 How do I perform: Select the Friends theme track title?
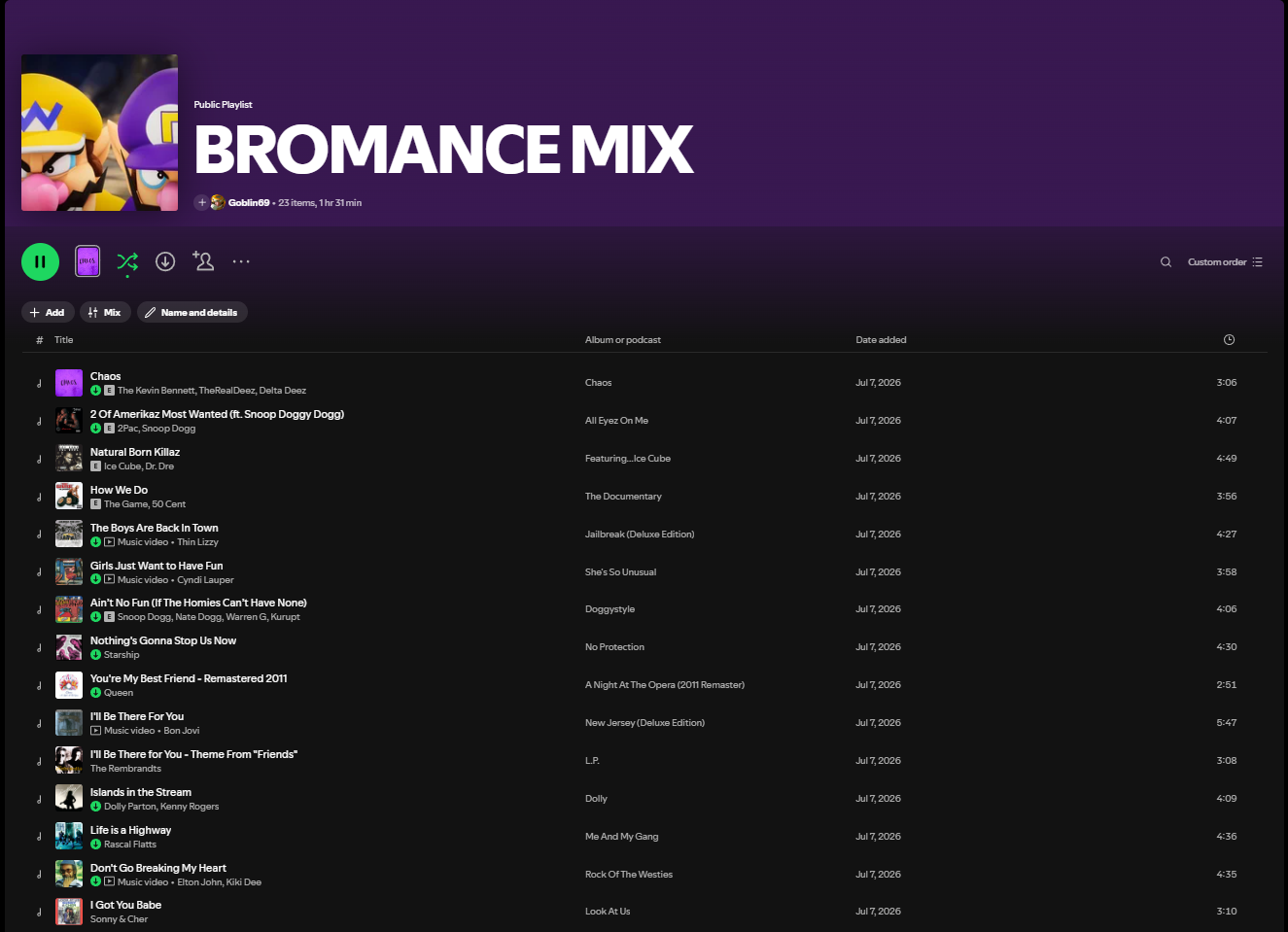(x=193, y=754)
